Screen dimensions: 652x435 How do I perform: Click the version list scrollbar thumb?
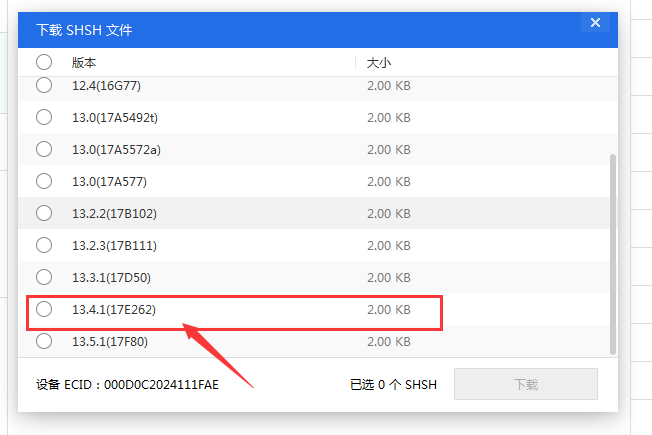click(612, 255)
